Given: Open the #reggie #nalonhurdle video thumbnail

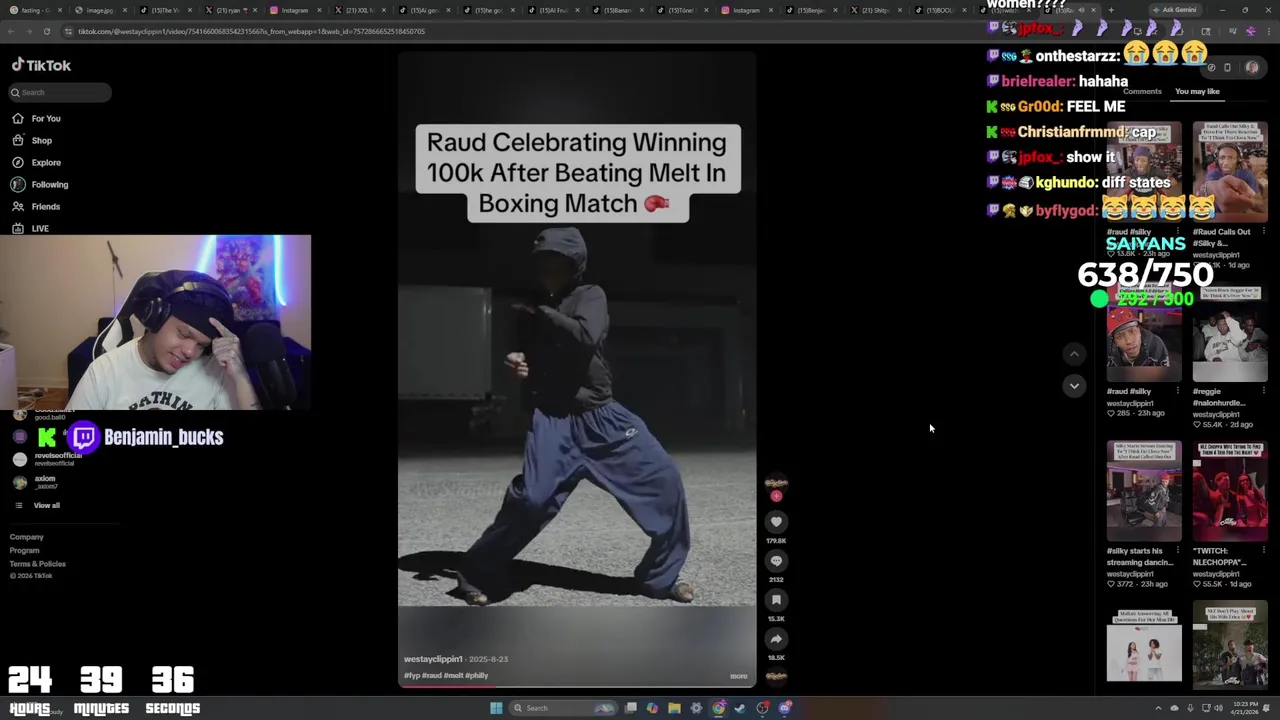Looking at the screenshot, I should click(x=1230, y=332).
